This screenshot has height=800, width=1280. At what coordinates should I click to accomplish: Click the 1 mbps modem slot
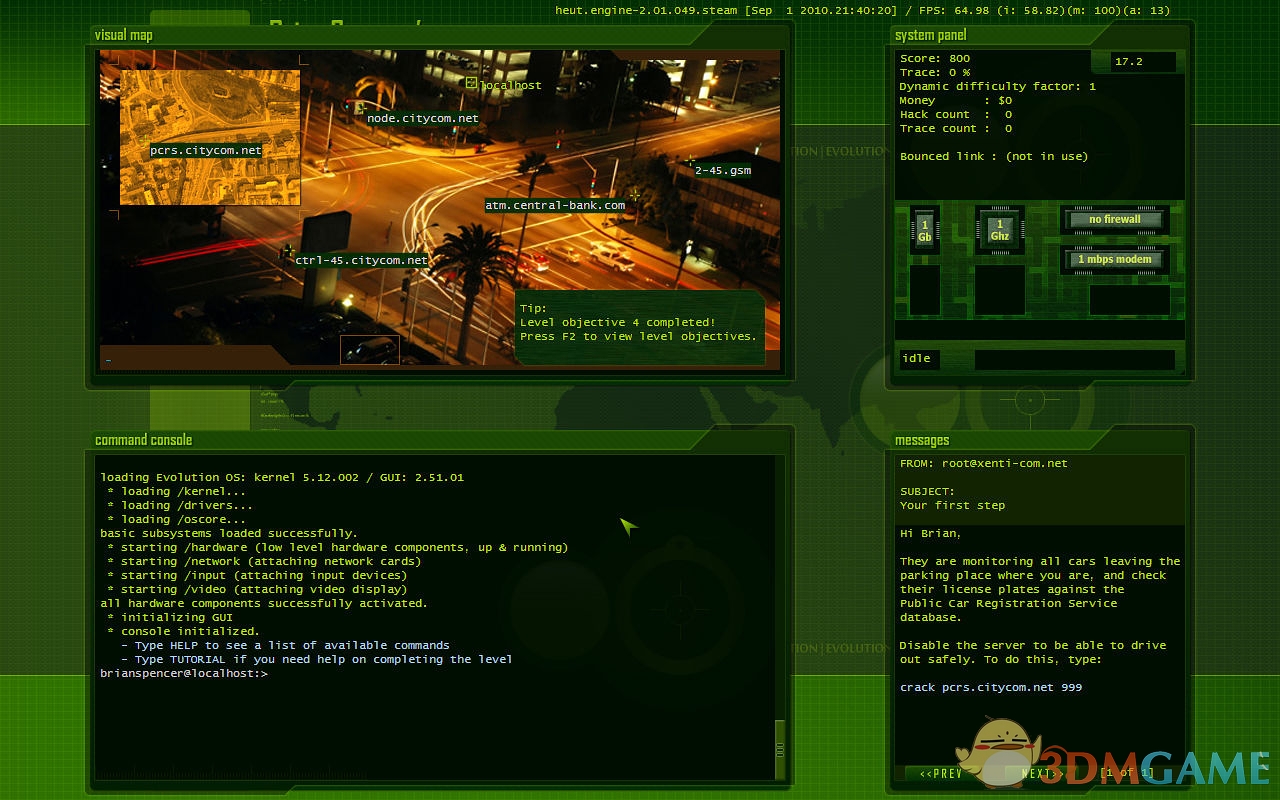tap(1115, 260)
